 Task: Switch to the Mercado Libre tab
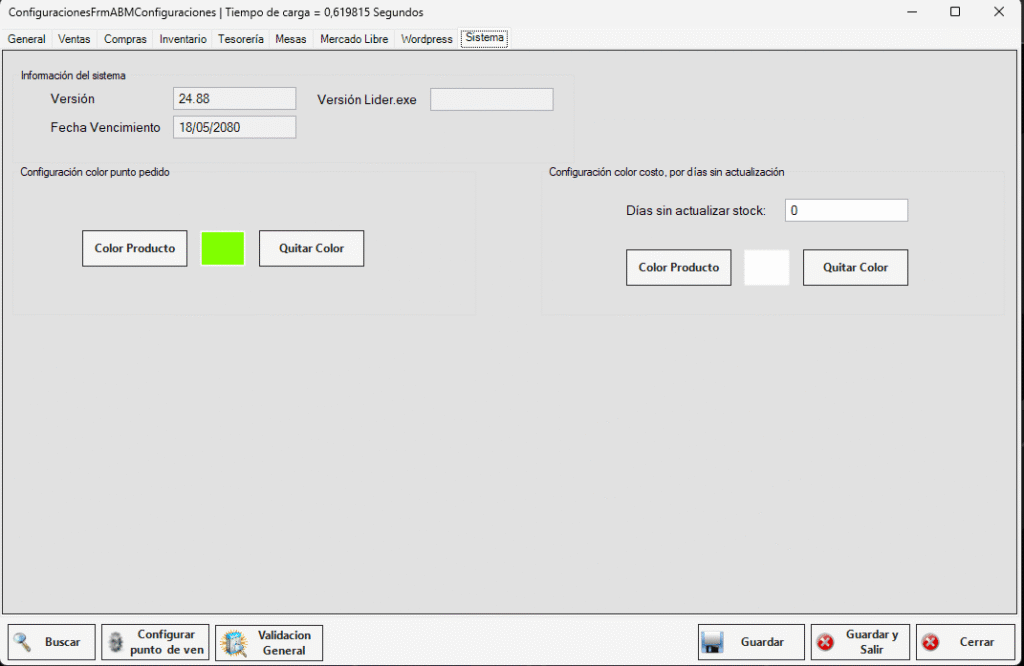click(x=355, y=39)
